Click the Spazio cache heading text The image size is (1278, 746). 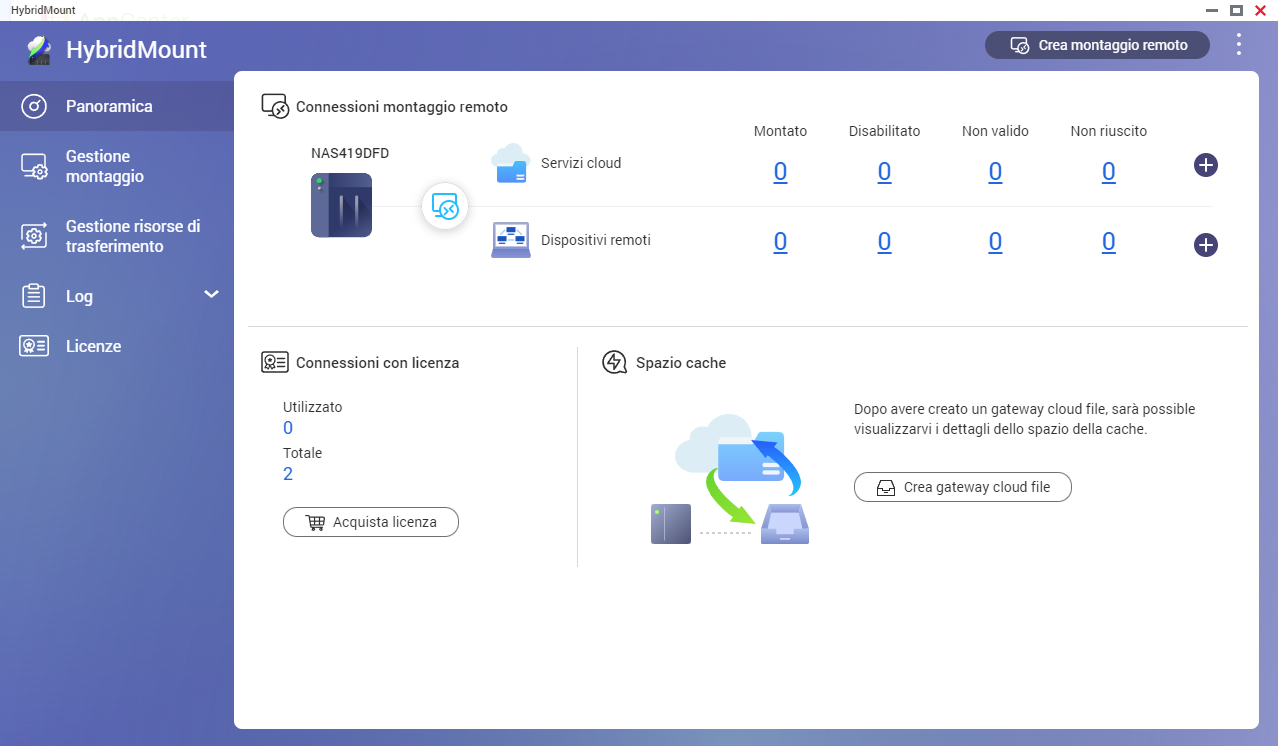tap(681, 363)
